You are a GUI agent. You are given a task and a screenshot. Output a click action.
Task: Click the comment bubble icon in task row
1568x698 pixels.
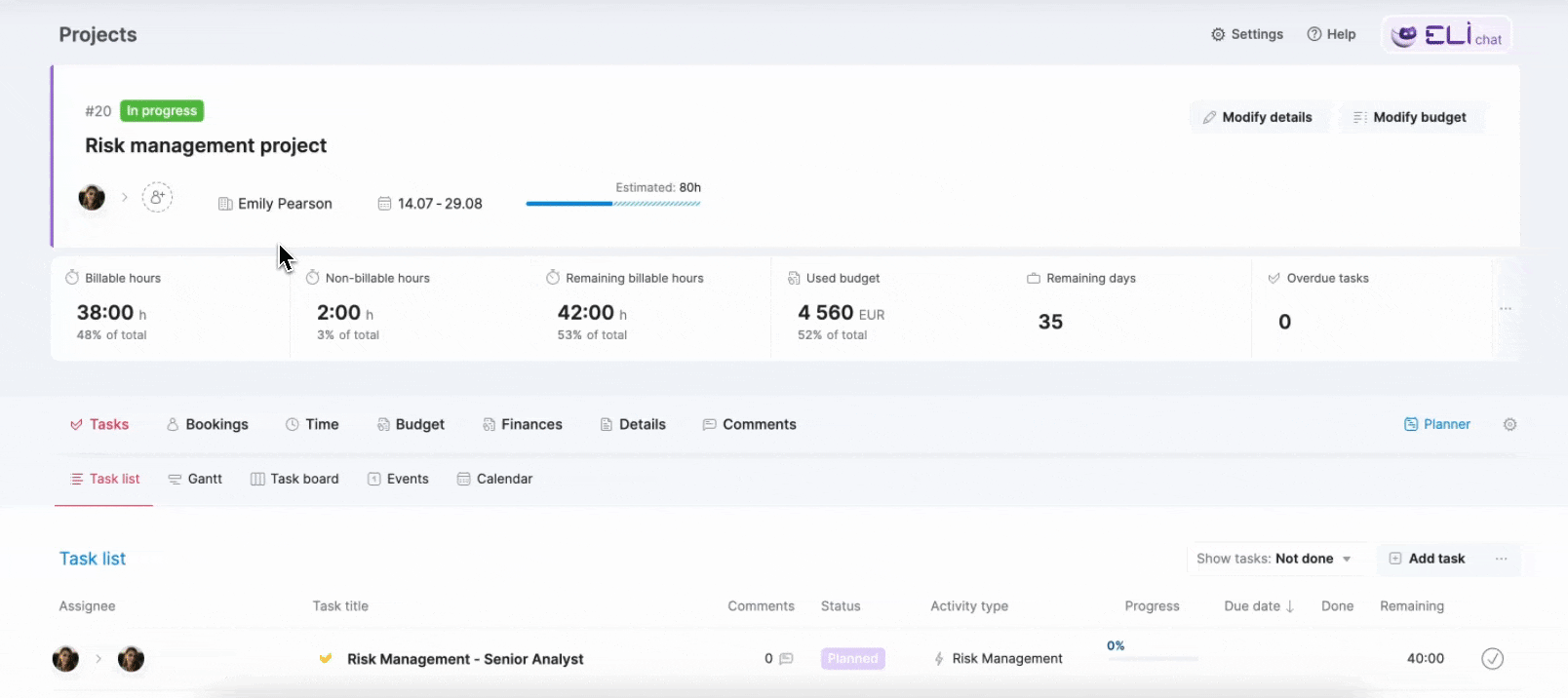pyautogui.click(x=786, y=659)
